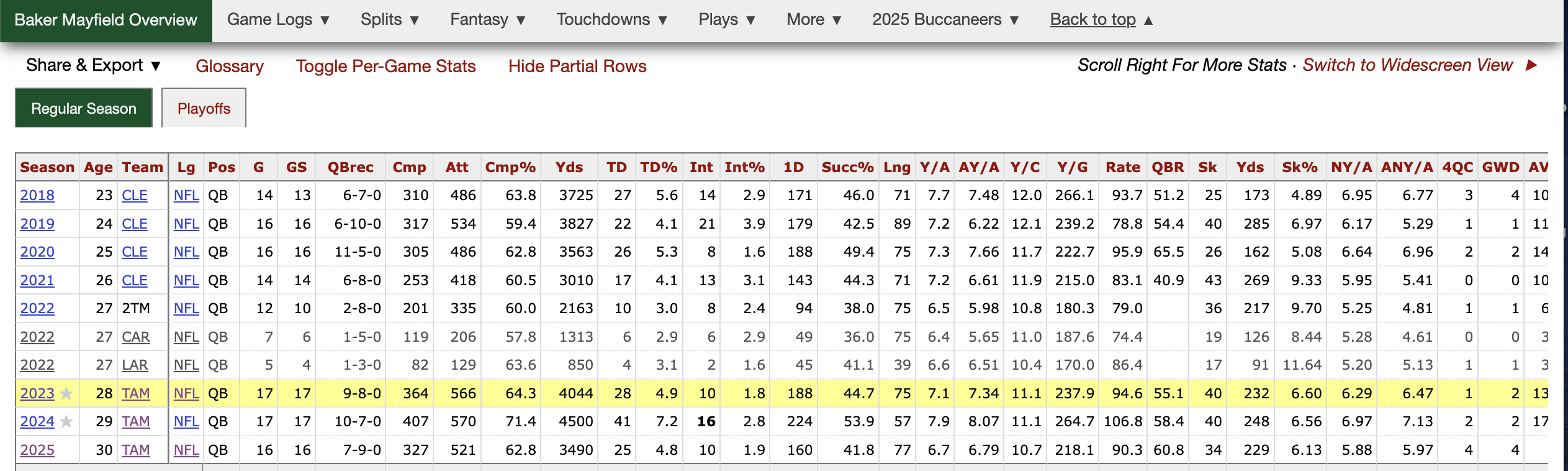Open the 2018 season link
This screenshot has width=1568, height=471.
(x=37, y=196)
